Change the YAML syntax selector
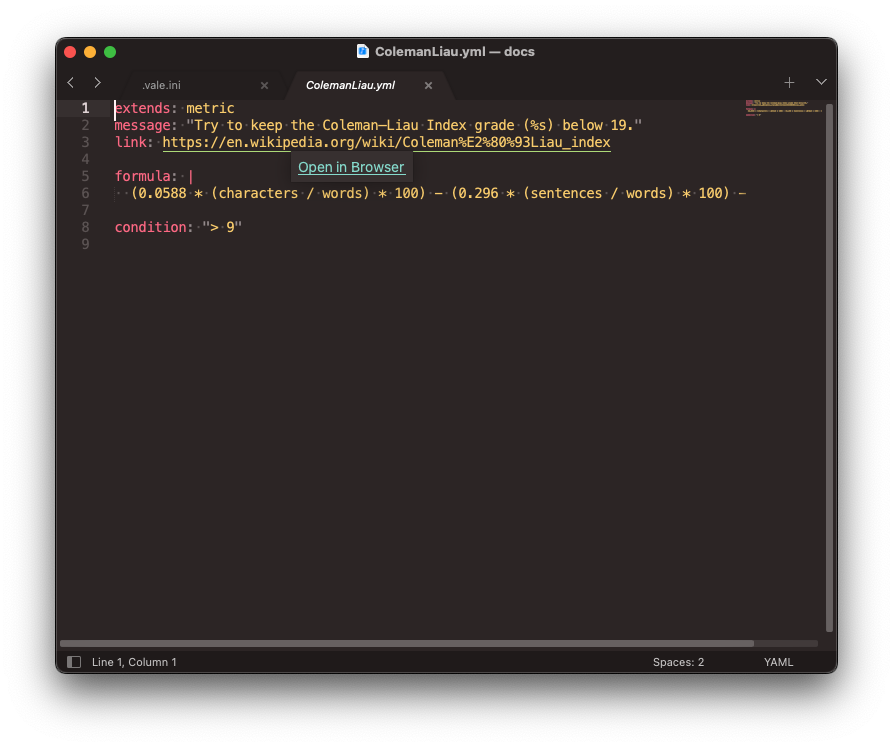 [778, 662]
